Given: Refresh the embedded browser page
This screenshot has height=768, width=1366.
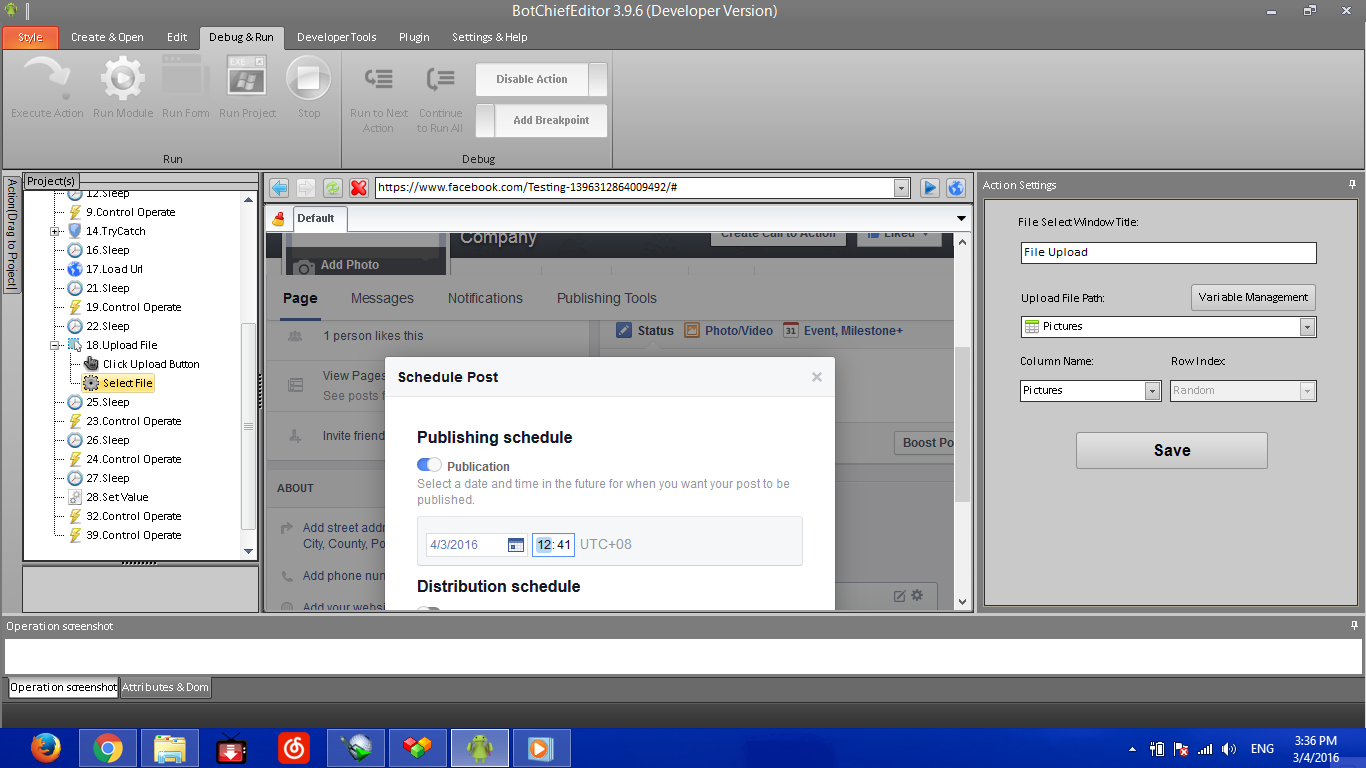Looking at the screenshot, I should click(x=332, y=188).
